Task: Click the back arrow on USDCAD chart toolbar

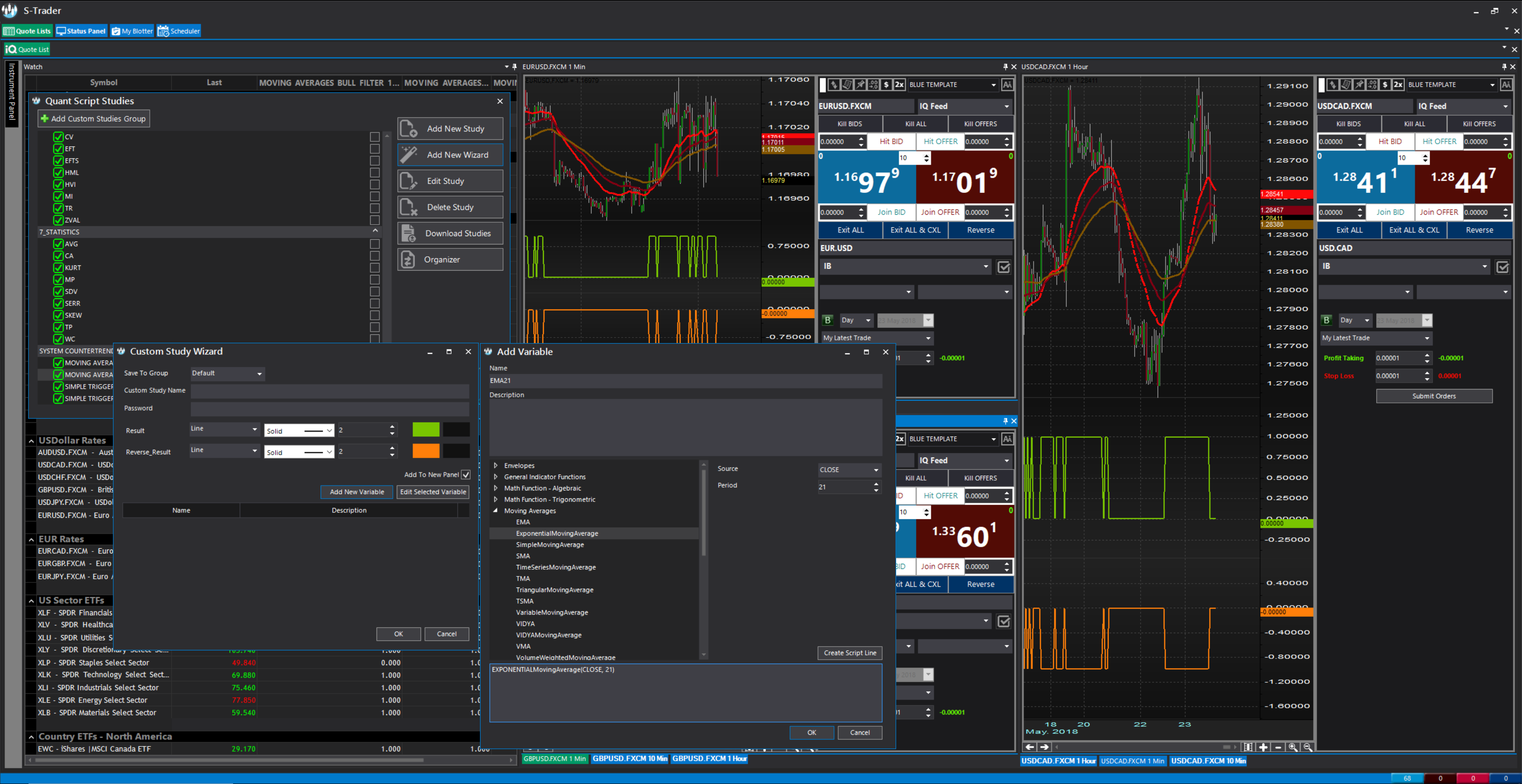Action: point(1030,747)
